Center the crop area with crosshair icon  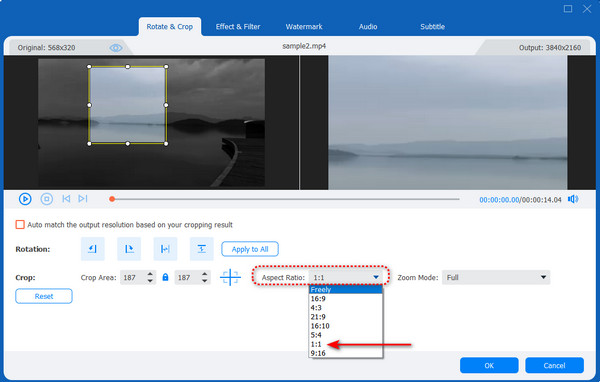(230, 277)
